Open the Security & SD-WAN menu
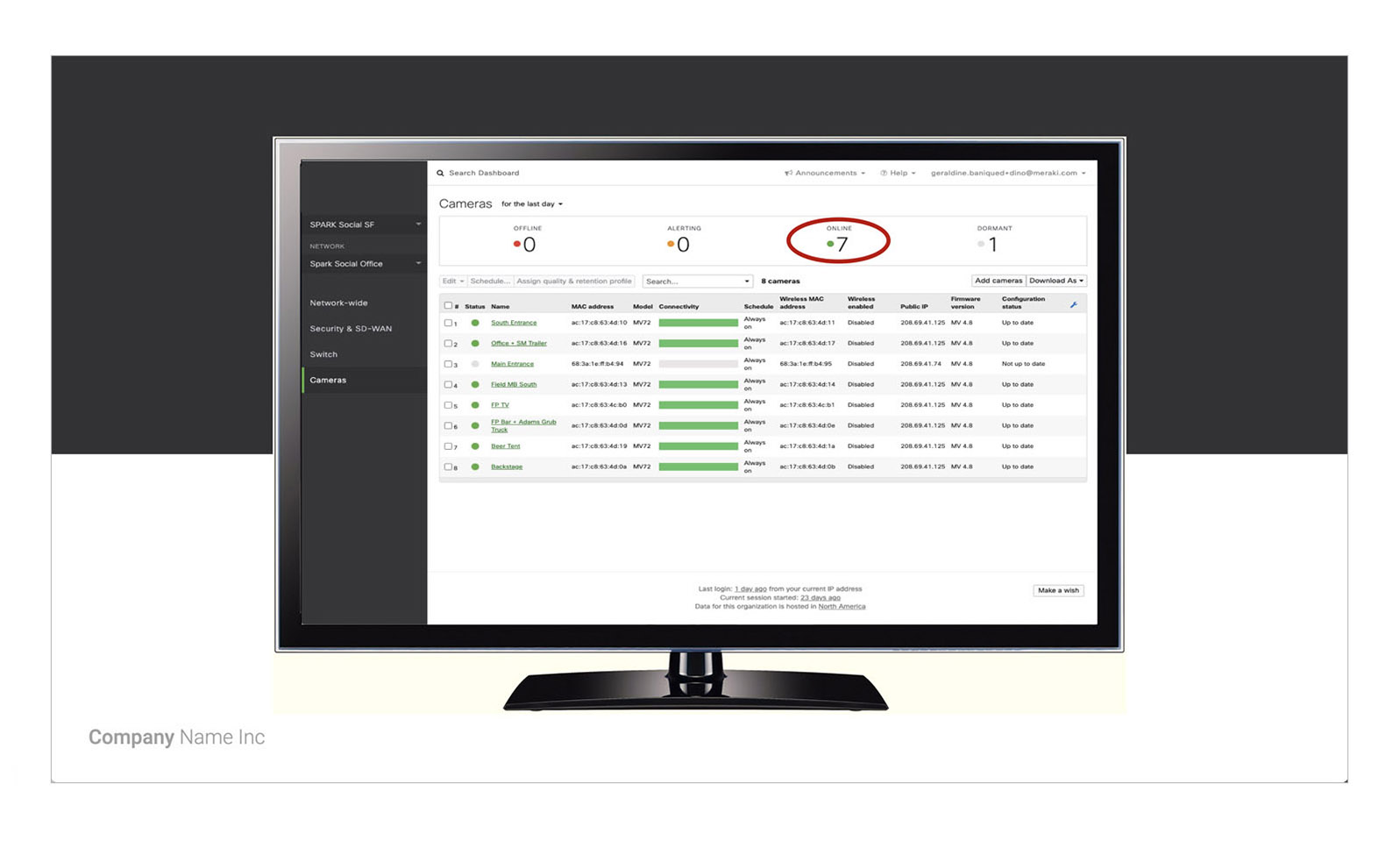 click(351, 329)
